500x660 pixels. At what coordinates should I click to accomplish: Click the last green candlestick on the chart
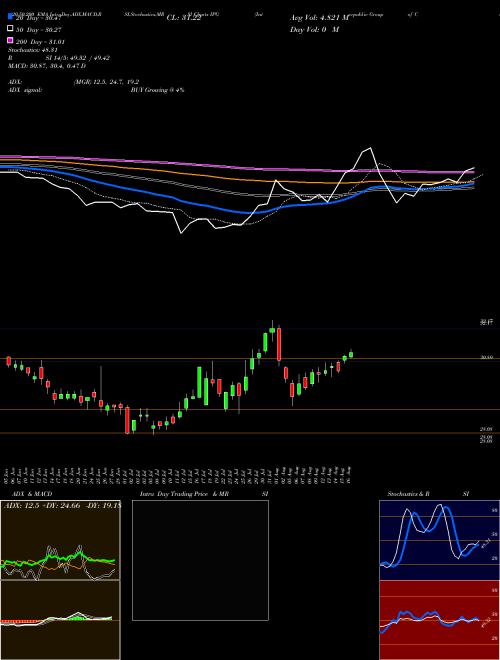click(351, 354)
